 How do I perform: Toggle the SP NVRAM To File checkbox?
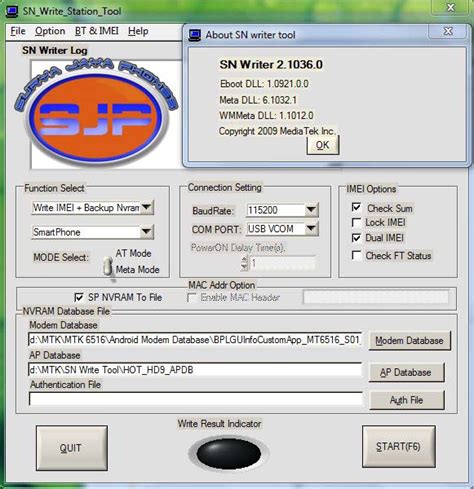coord(79,297)
